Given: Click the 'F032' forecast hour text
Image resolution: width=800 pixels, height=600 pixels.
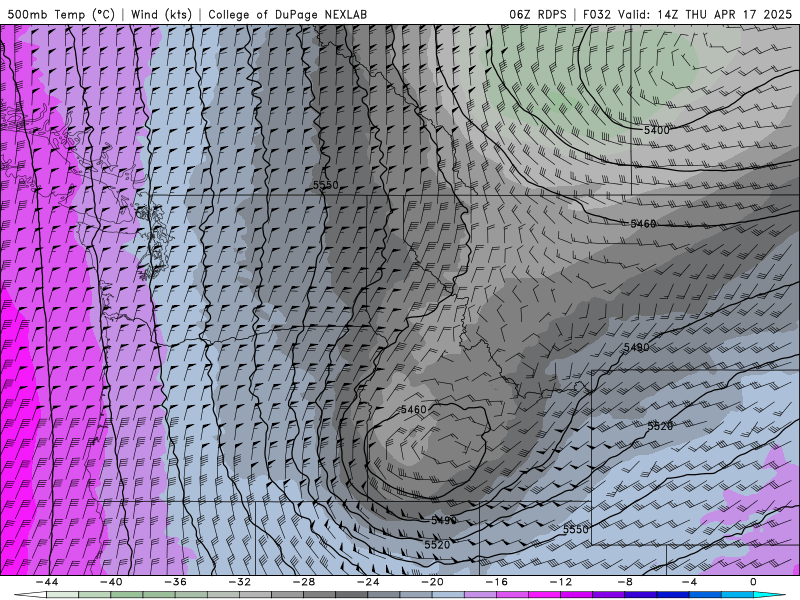Looking at the screenshot, I should pos(596,14).
